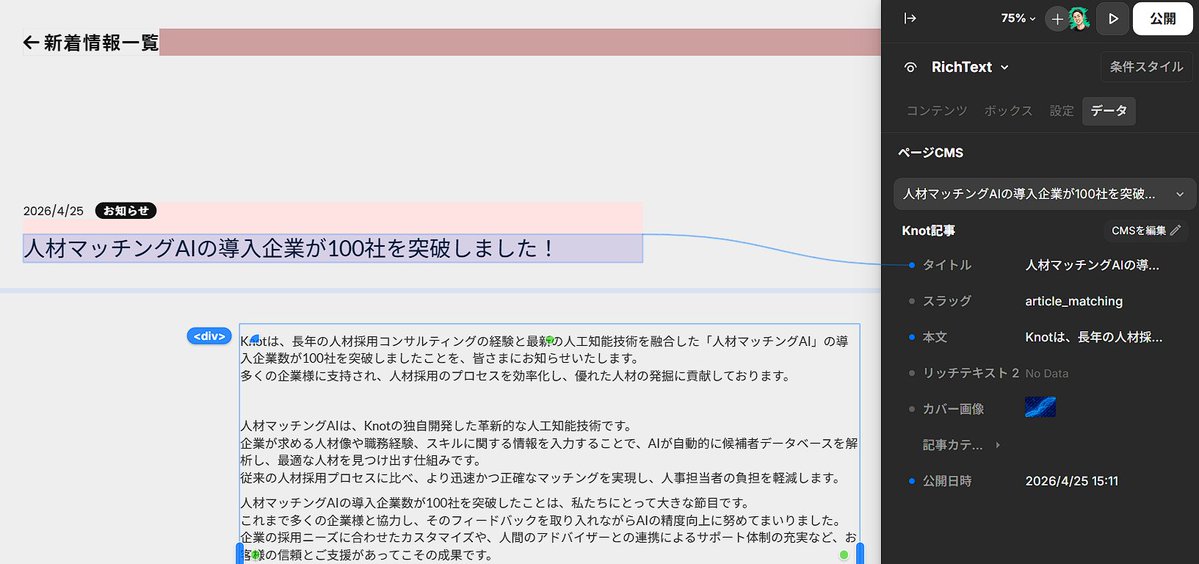Viewport: 1199px width, 564px height.
Task: Select the 本文 value Knotは、長年の人材採…
Action: tap(1093, 337)
